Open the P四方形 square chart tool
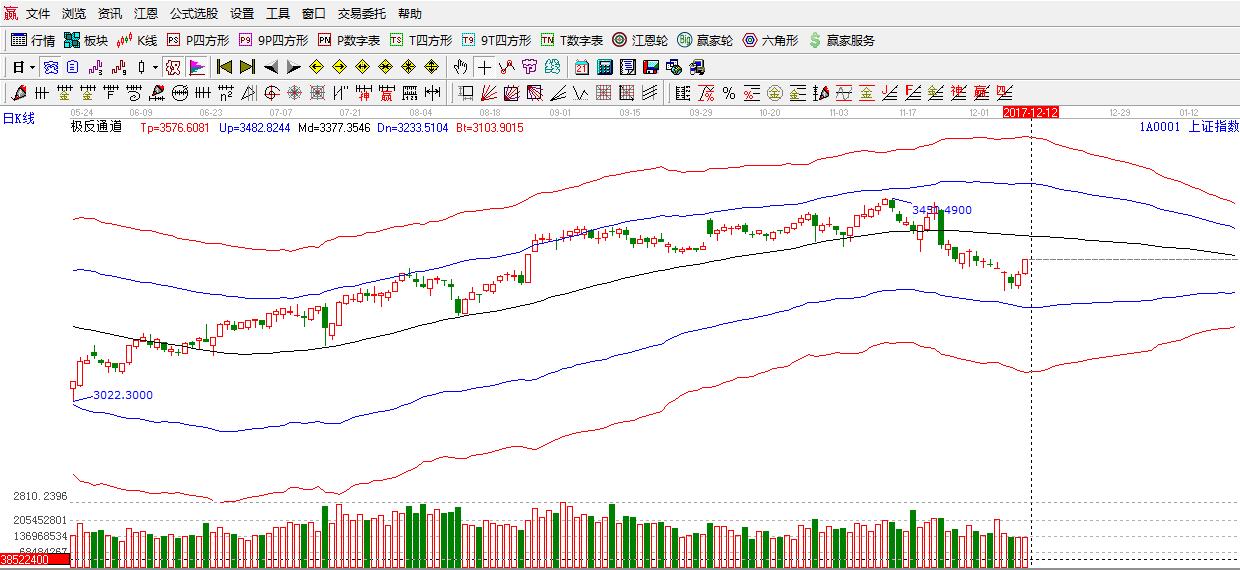The height and width of the screenshot is (570, 1240). (197, 41)
